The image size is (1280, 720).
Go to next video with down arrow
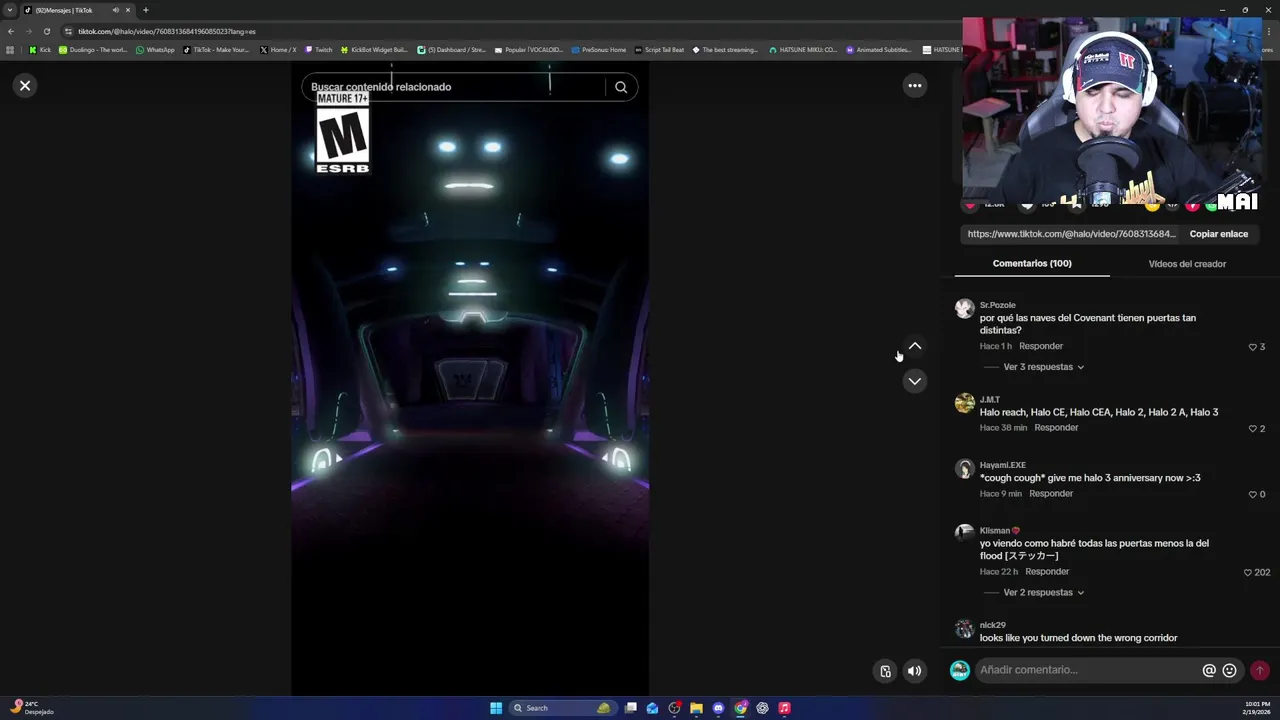[914, 381]
